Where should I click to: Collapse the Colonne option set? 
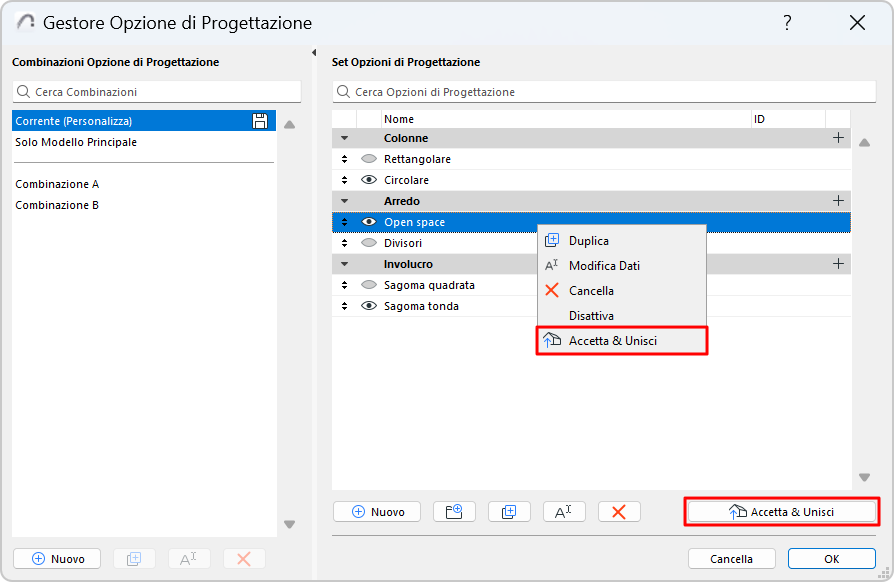345,138
